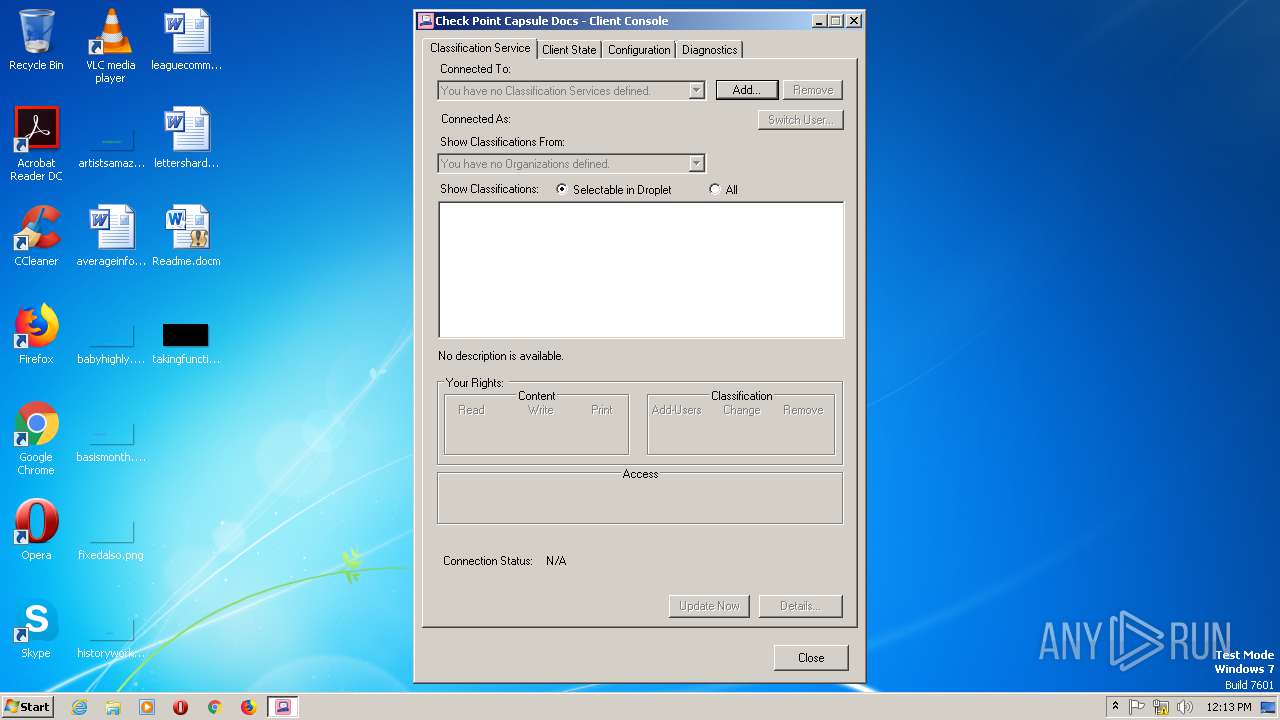Open VLC media player shortcut
1280x720 pixels.
point(110,46)
